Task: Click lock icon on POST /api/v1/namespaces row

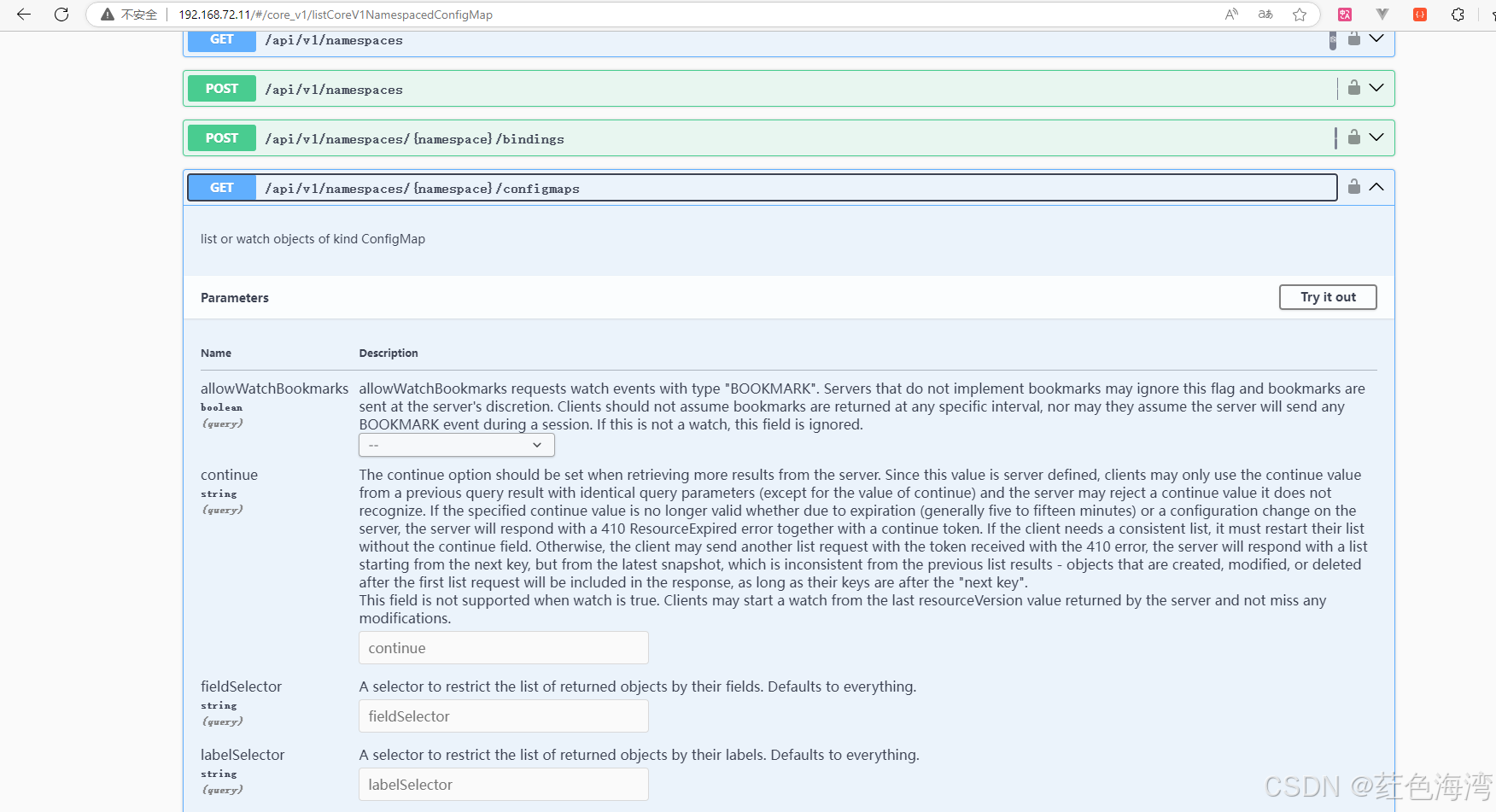Action: coord(1354,88)
